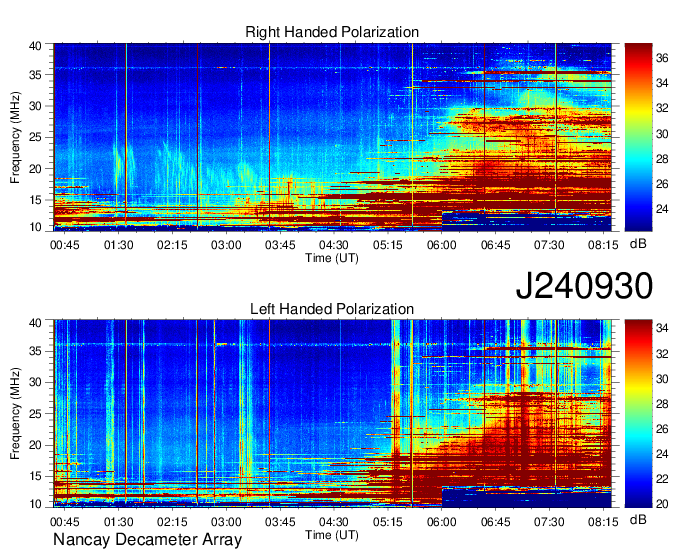Click the 26 value on upper color scale
This screenshot has height=552, width=680.
tap(662, 184)
